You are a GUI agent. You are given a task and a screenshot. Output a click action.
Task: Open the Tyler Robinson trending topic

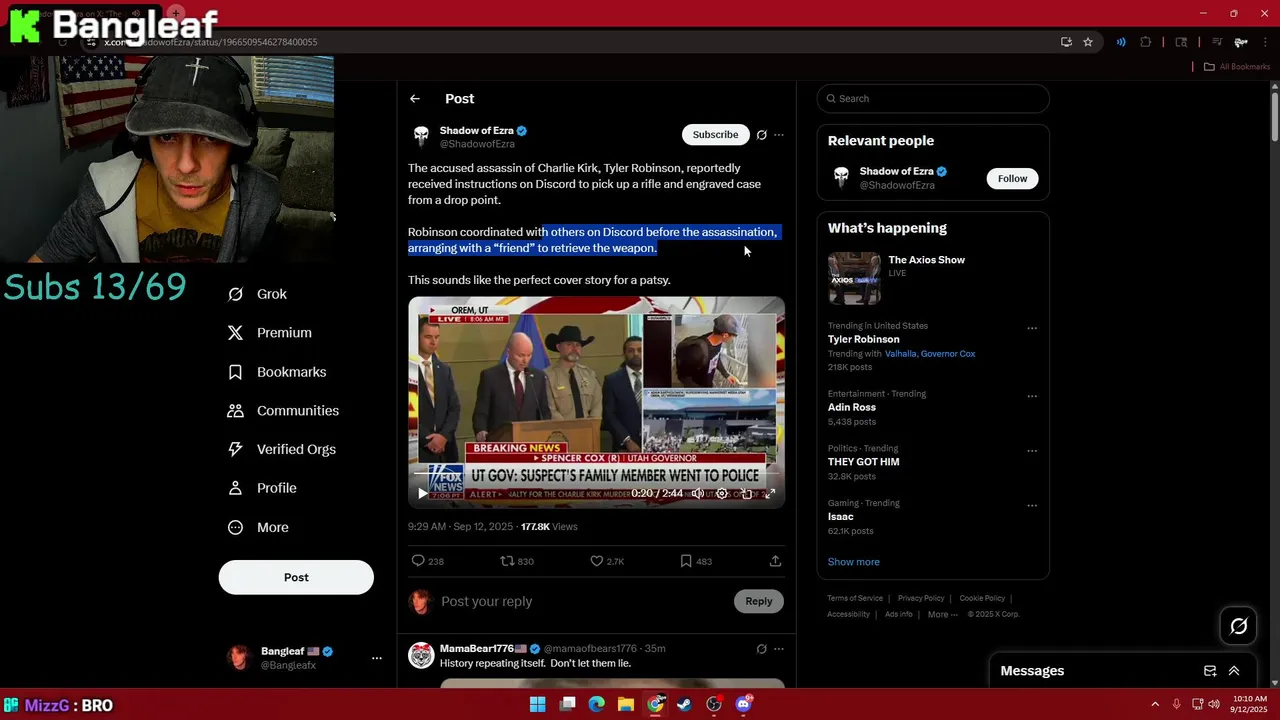coord(864,339)
